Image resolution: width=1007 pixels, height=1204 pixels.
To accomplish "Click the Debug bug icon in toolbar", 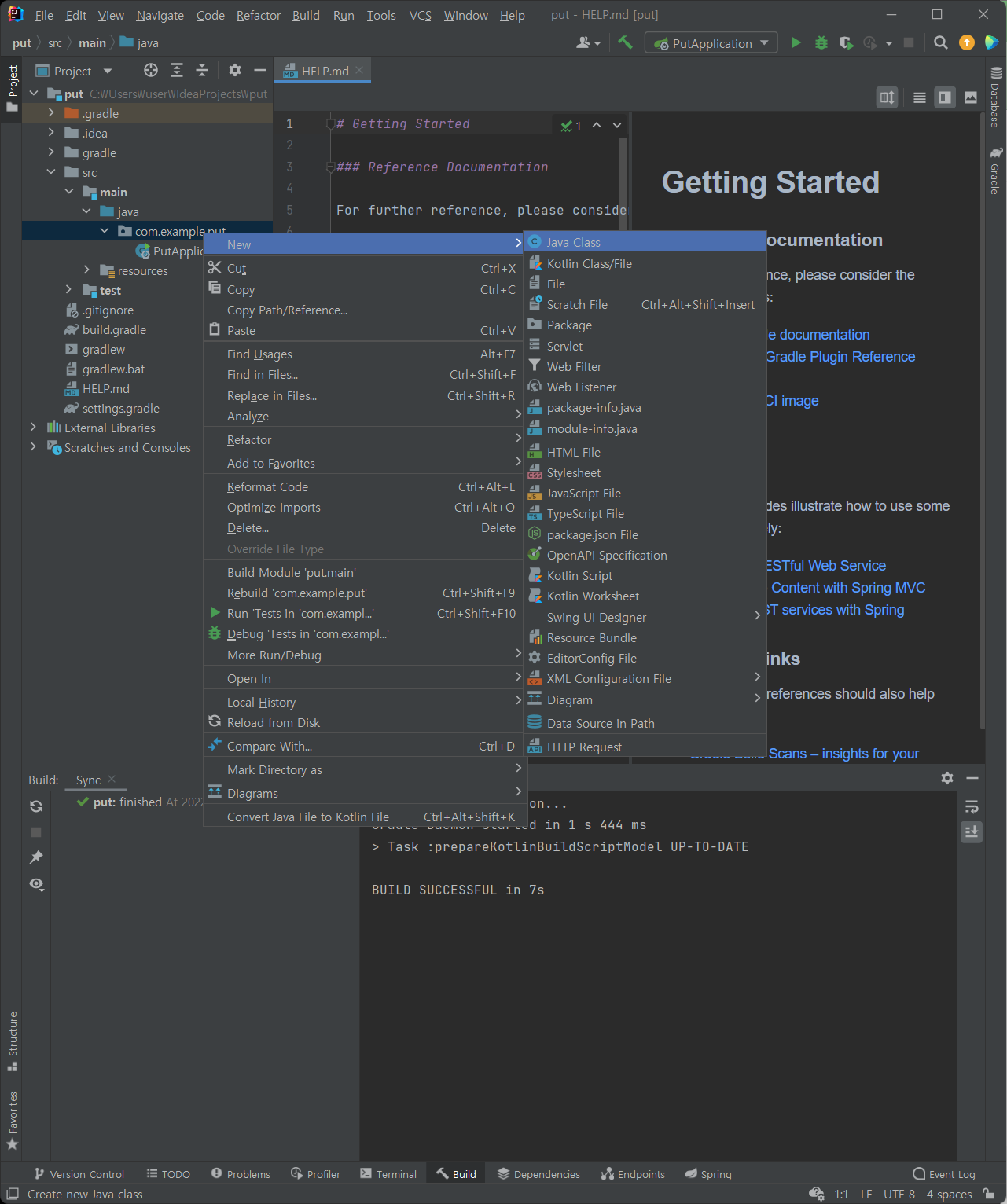I will [821, 42].
